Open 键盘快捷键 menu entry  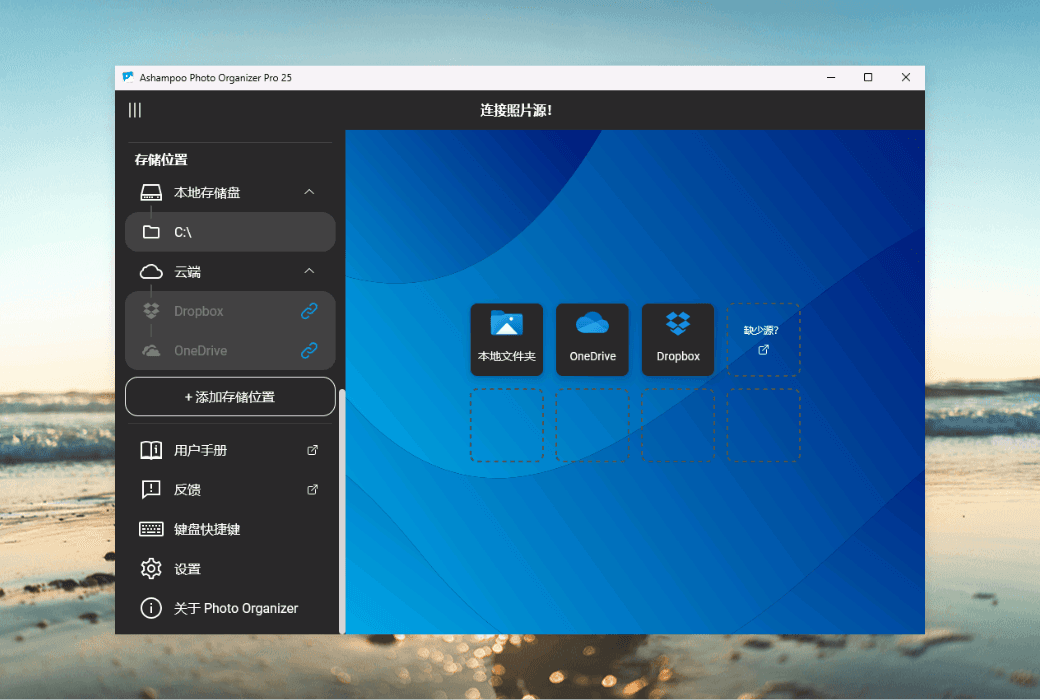[230, 529]
